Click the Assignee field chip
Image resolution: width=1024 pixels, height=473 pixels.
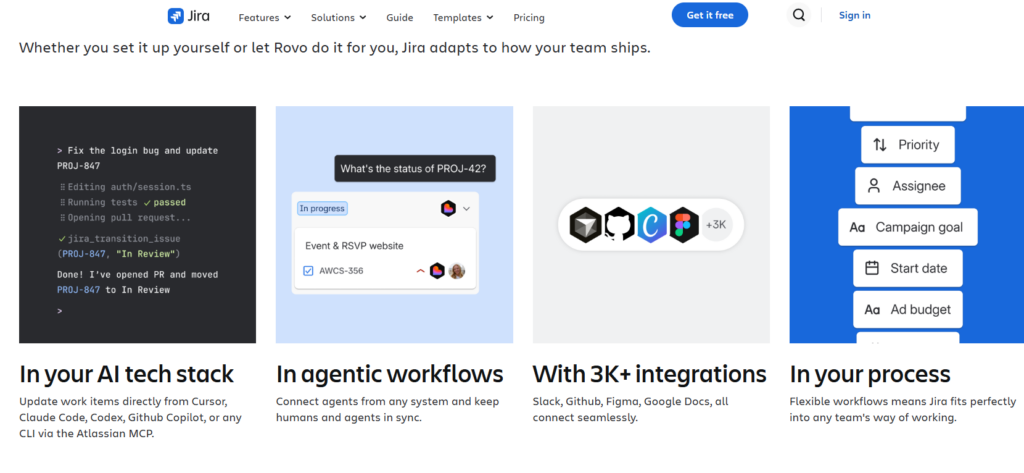click(x=908, y=186)
